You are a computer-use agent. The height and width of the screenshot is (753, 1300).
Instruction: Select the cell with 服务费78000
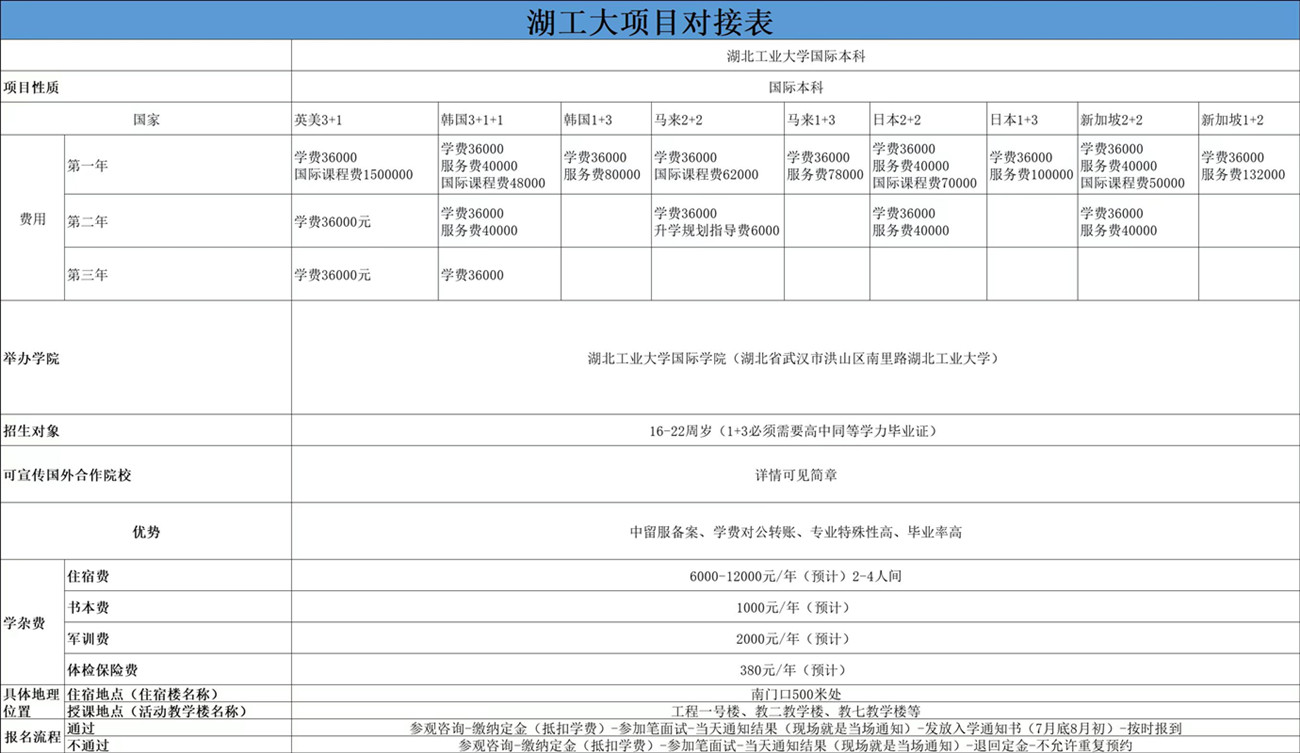pos(827,165)
